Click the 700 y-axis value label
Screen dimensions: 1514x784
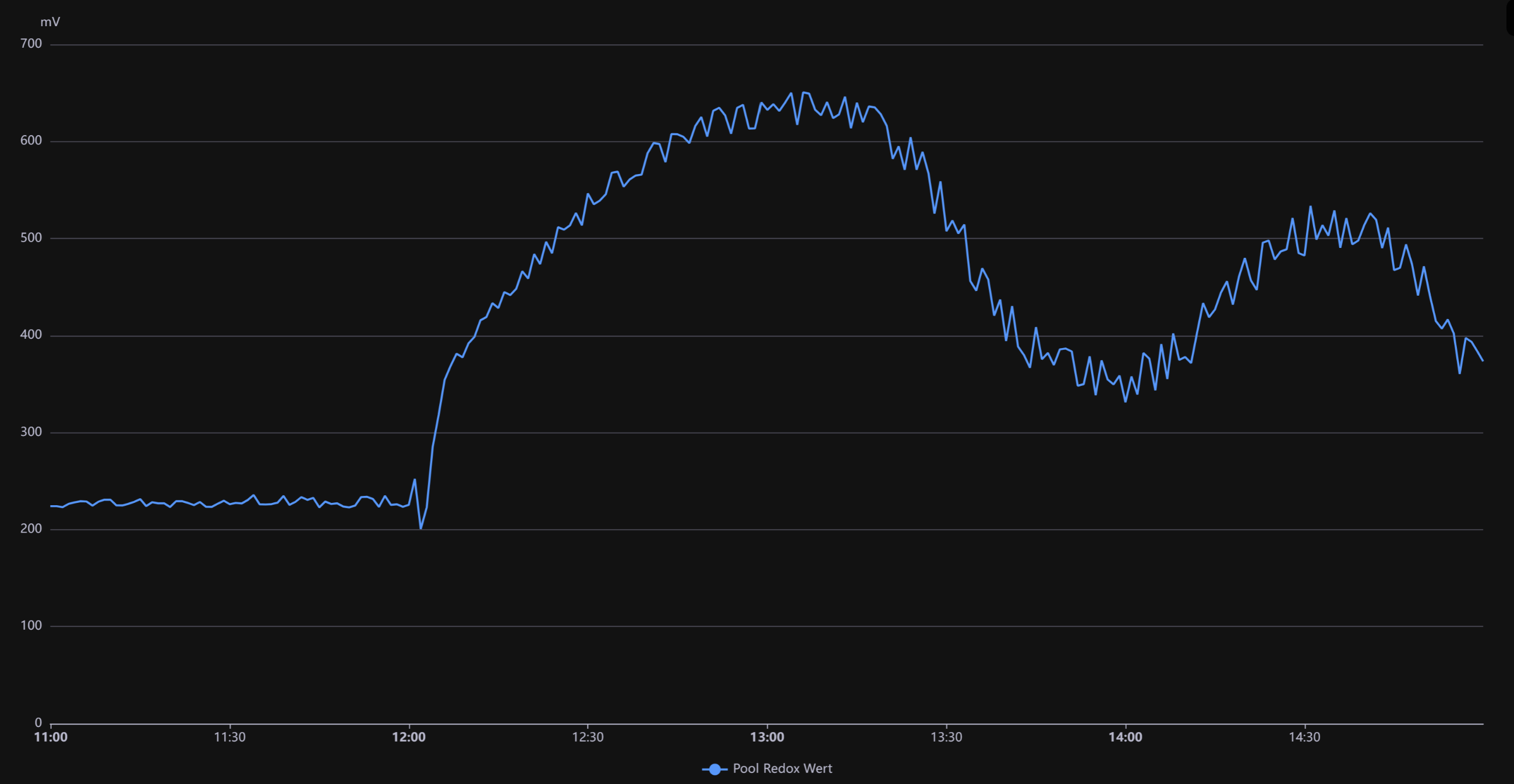click(x=31, y=44)
